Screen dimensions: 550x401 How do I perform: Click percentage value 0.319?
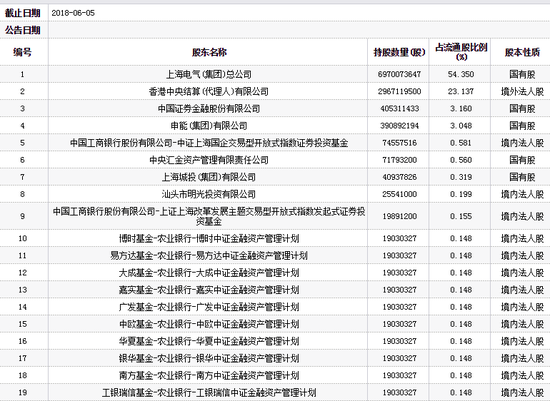pos(461,177)
